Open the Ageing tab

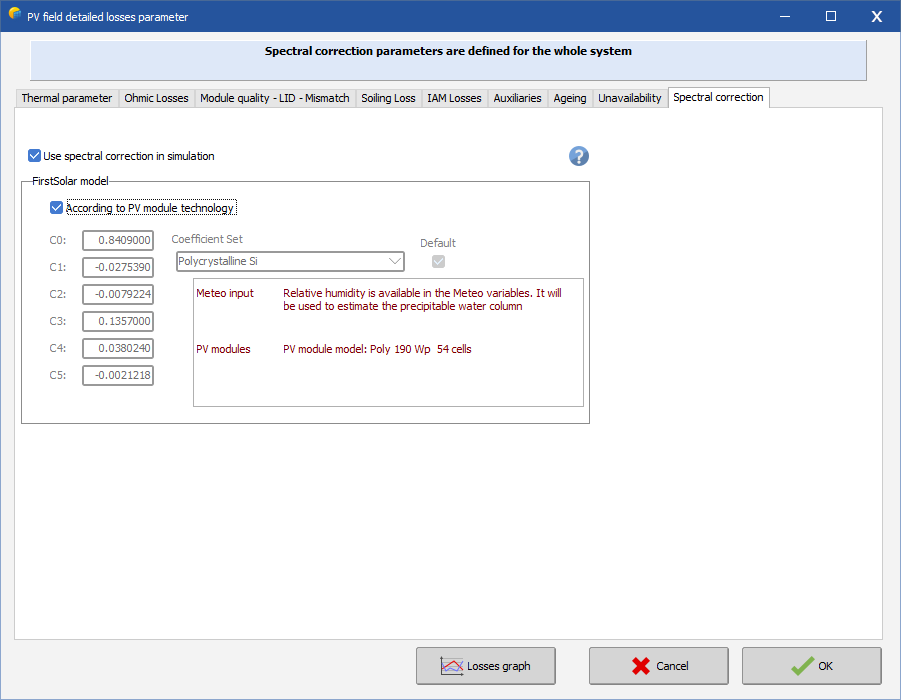(569, 98)
